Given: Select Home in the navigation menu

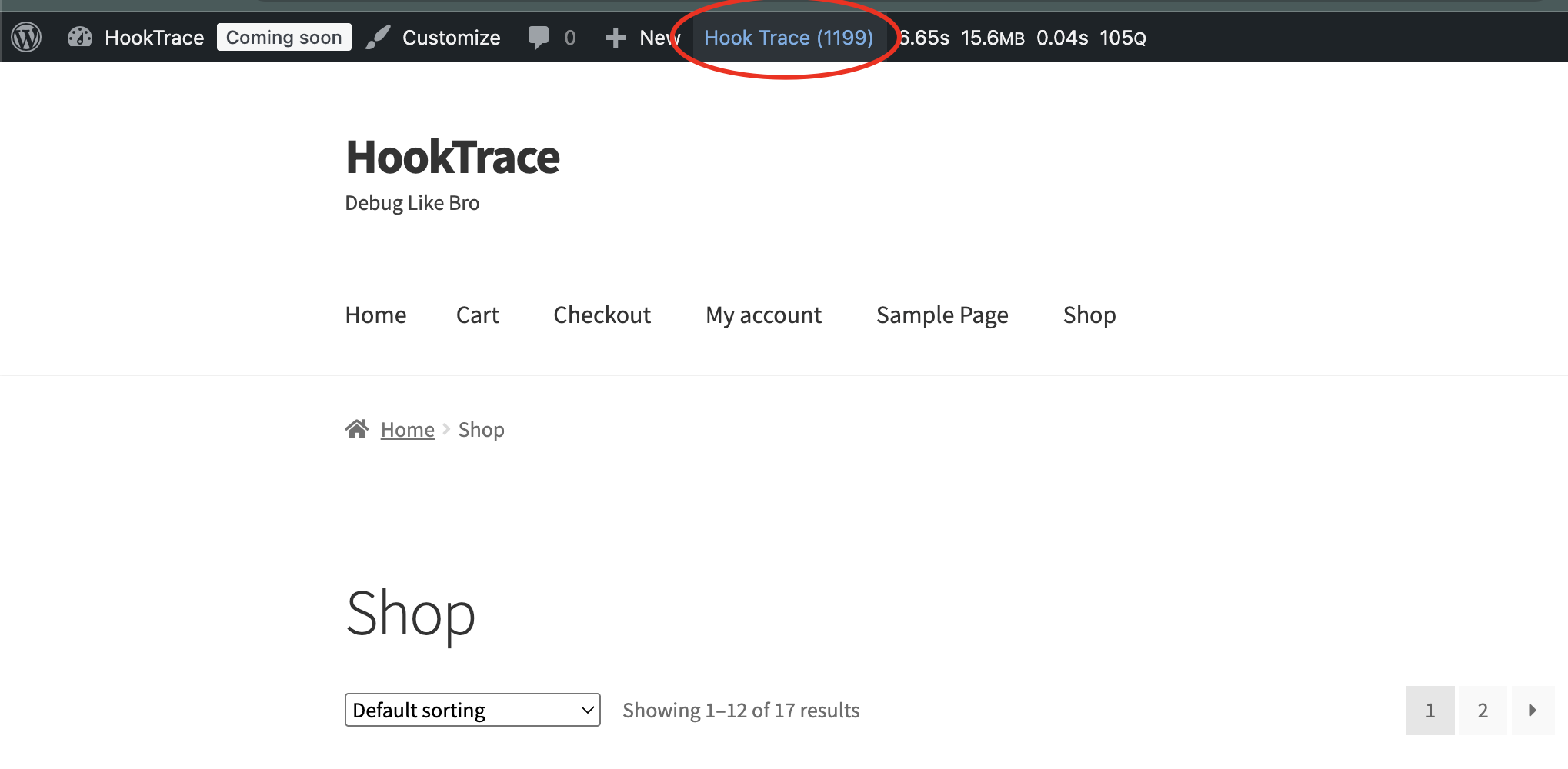Looking at the screenshot, I should click(375, 315).
